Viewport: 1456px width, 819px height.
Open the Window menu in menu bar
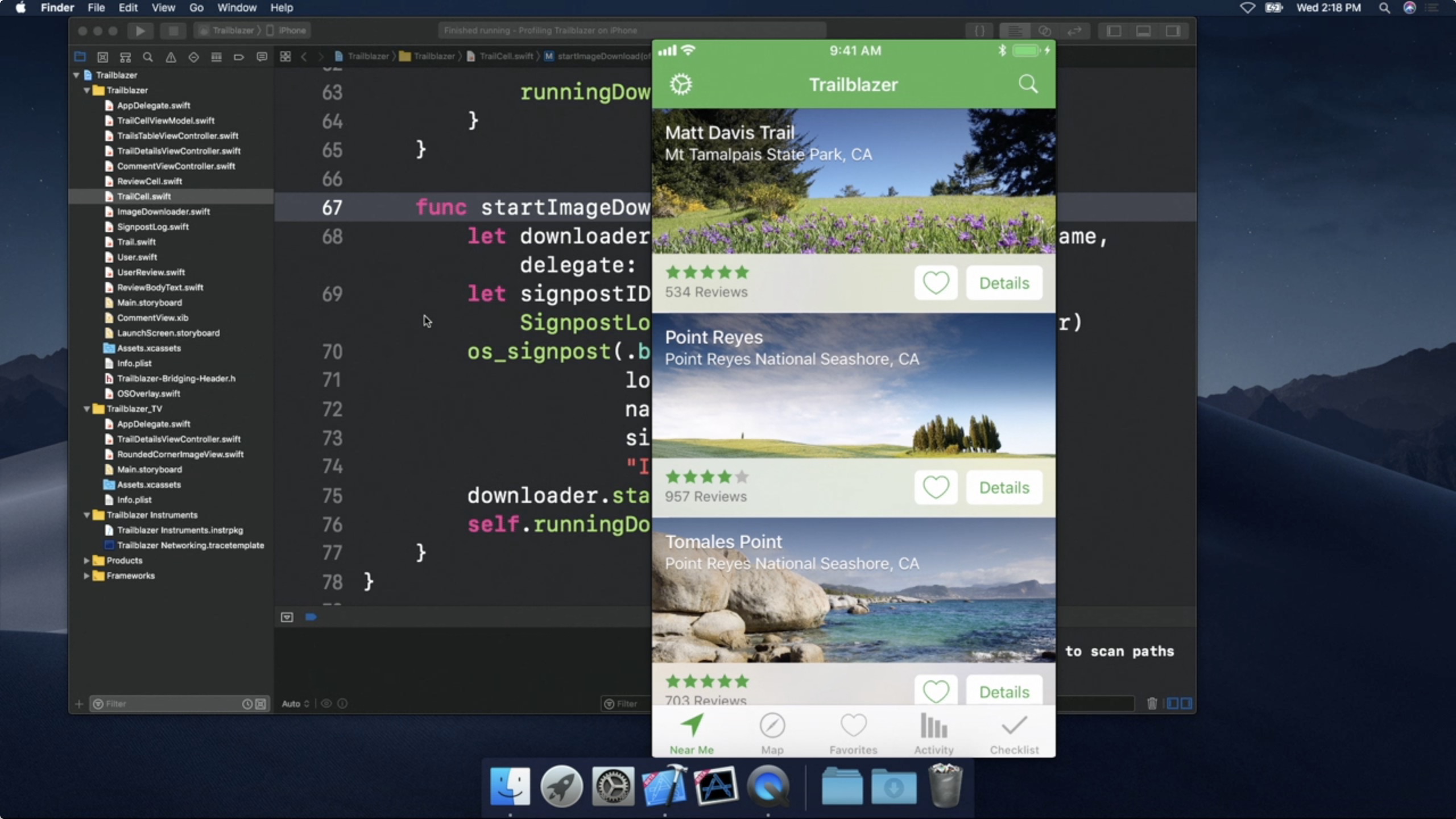pos(237,8)
